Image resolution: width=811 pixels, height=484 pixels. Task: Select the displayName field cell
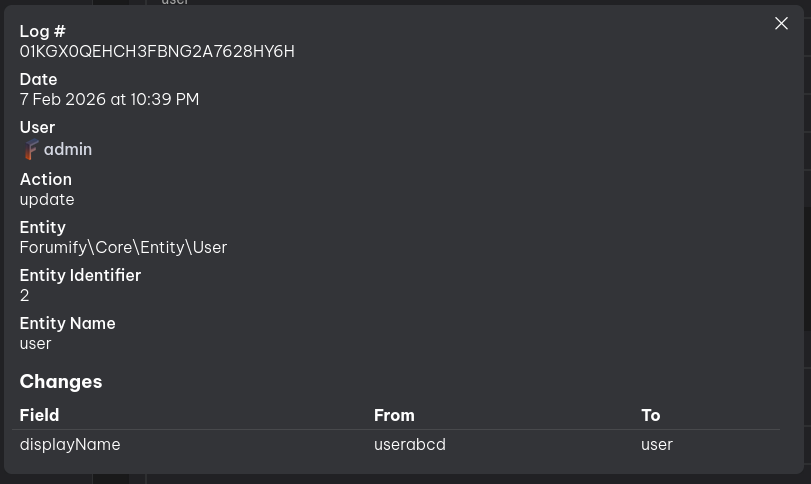(x=70, y=445)
